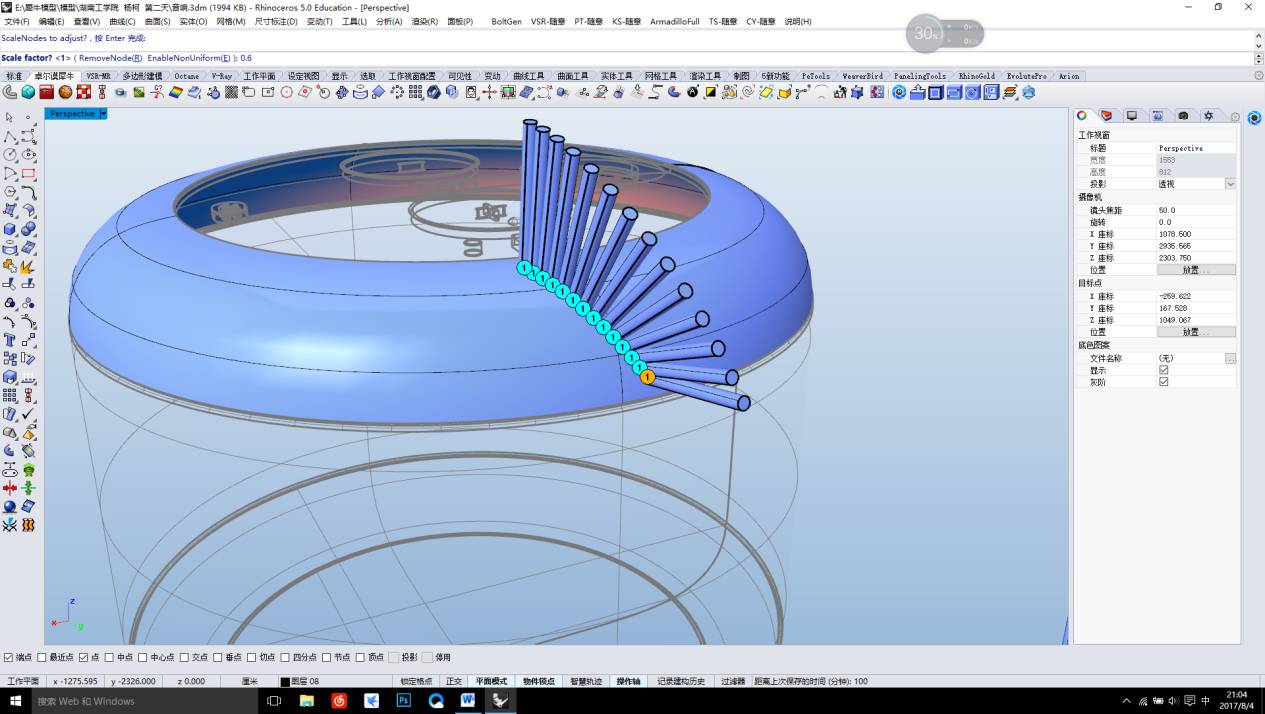
Task: Open the camera icon tab in properties panel
Action: click(x=1183, y=116)
